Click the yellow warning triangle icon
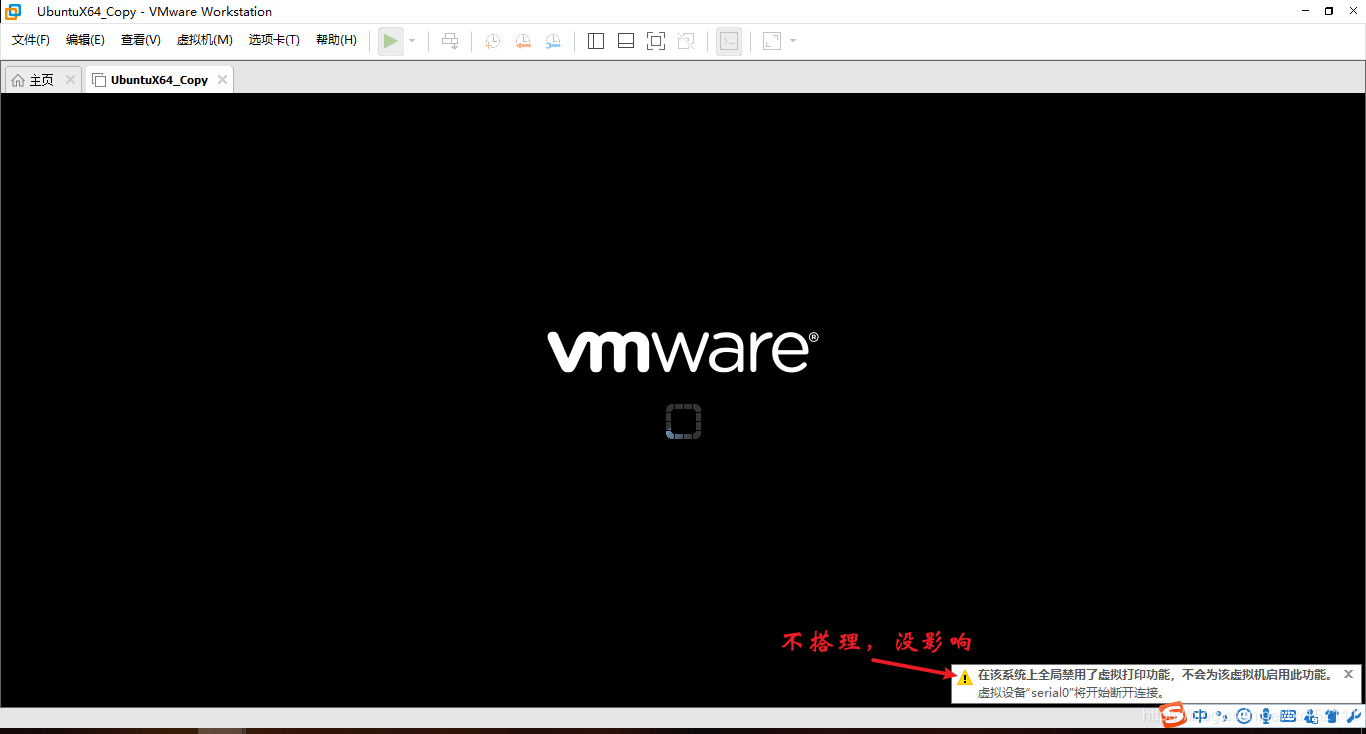This screenshot has width=1366, height=734. pyautogui.click(x=965, y=677)
